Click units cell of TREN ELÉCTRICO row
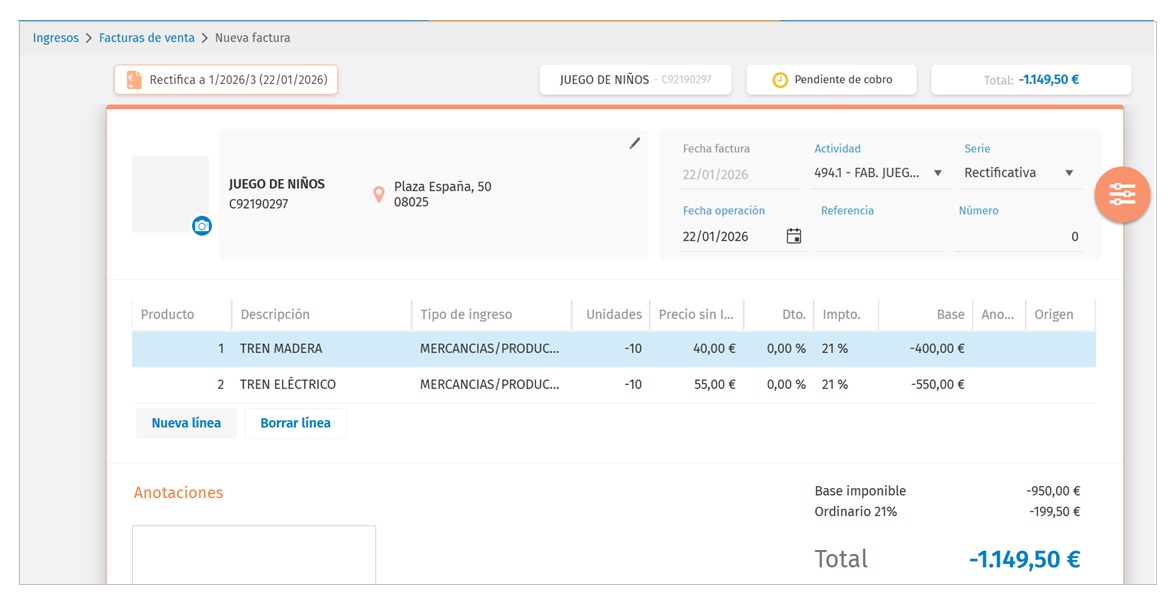The height and width of the screenshot is (595, 1170). coord(611,384)
